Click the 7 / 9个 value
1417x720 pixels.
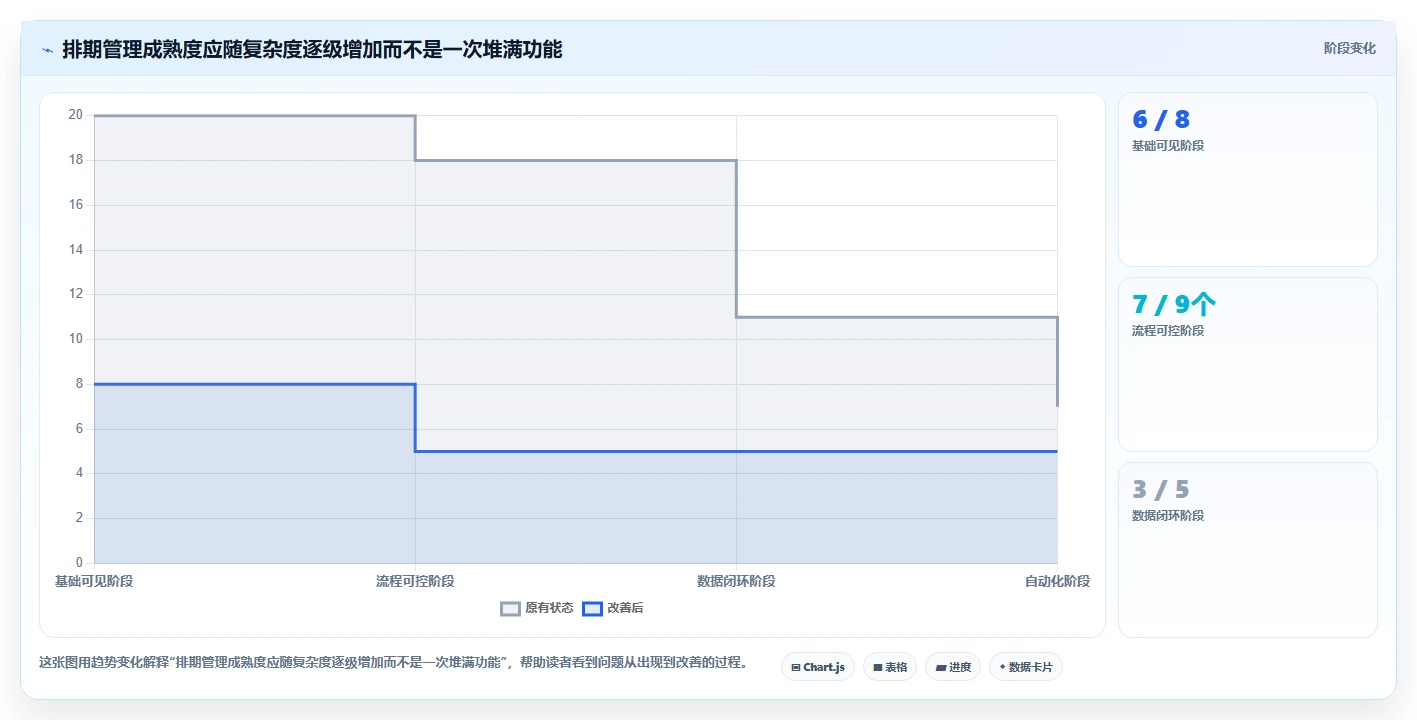click(1174, 305)
